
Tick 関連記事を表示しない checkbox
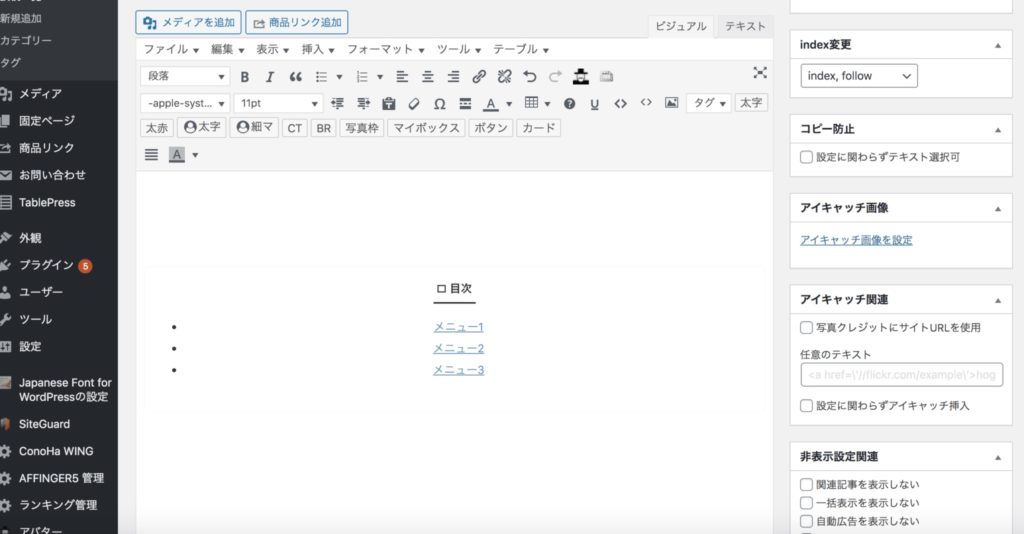click(807, 485)
